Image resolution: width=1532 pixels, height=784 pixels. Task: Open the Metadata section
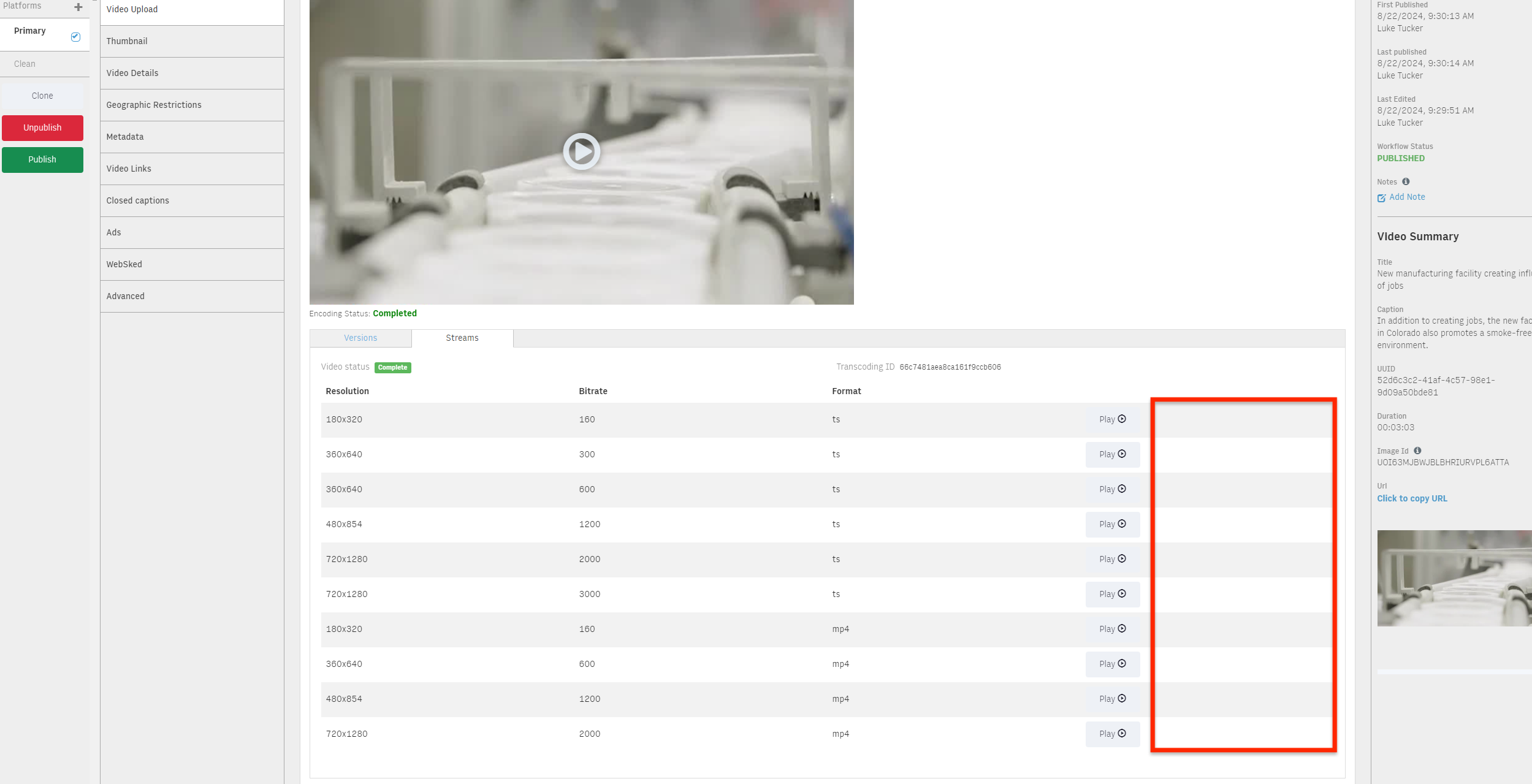click(192, 137)
